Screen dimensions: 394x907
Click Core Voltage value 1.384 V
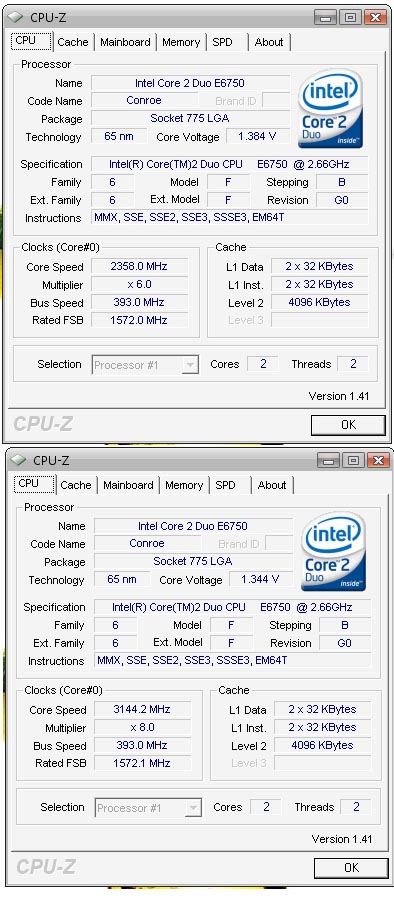point(257,137)
